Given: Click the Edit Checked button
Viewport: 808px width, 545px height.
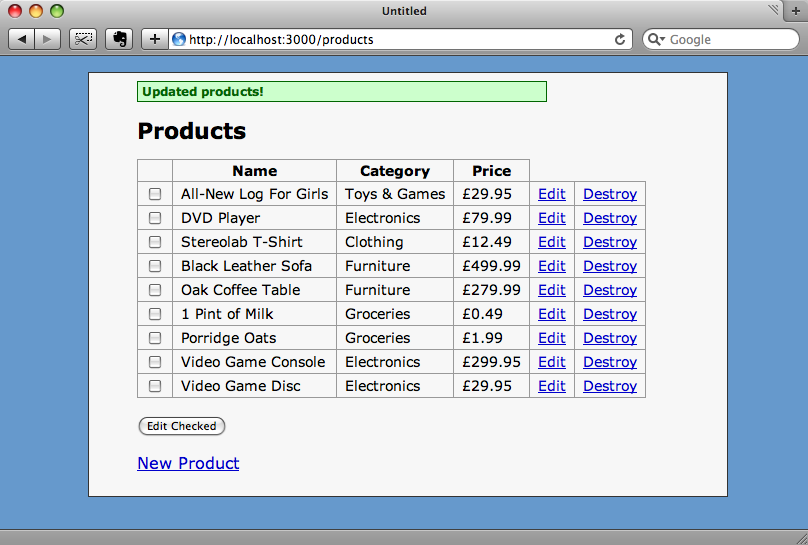Looking at the screenshot, I should [x=181, y=426].
